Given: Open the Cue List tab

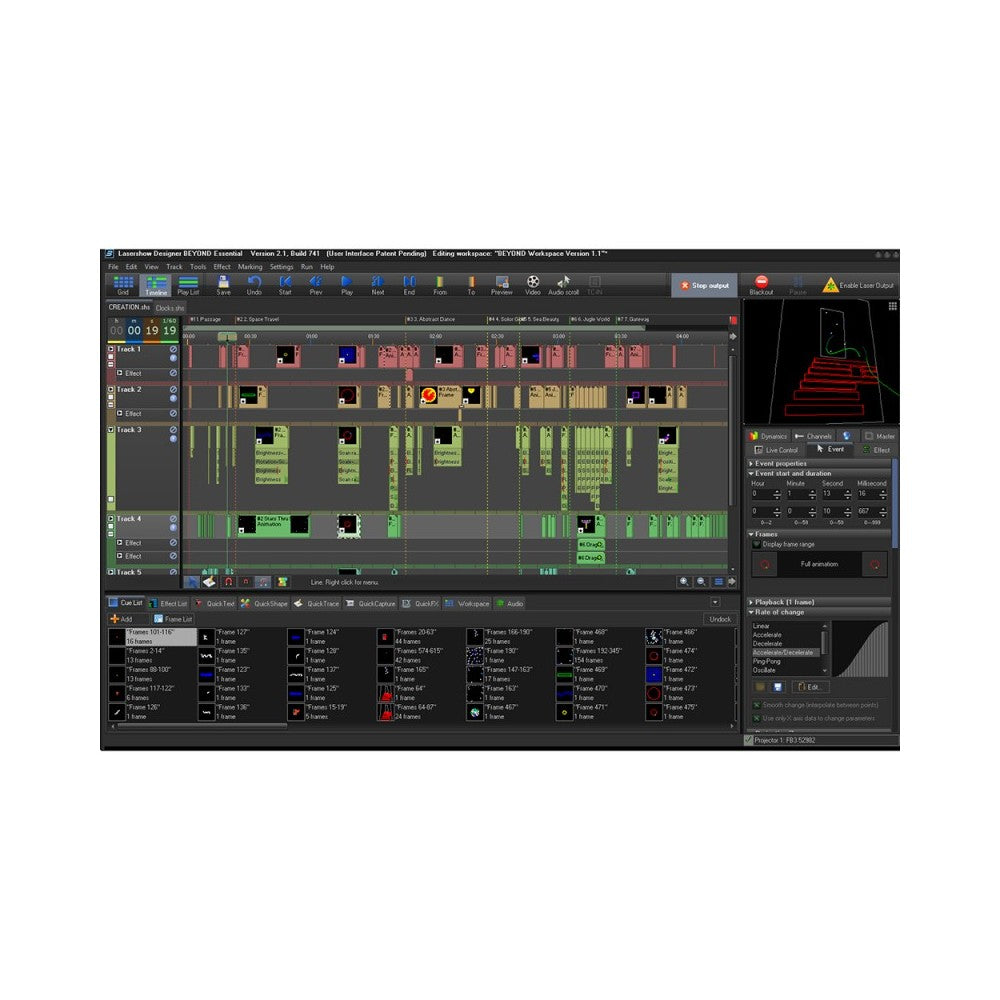Looking at the screenshot, I should (126, 603).
